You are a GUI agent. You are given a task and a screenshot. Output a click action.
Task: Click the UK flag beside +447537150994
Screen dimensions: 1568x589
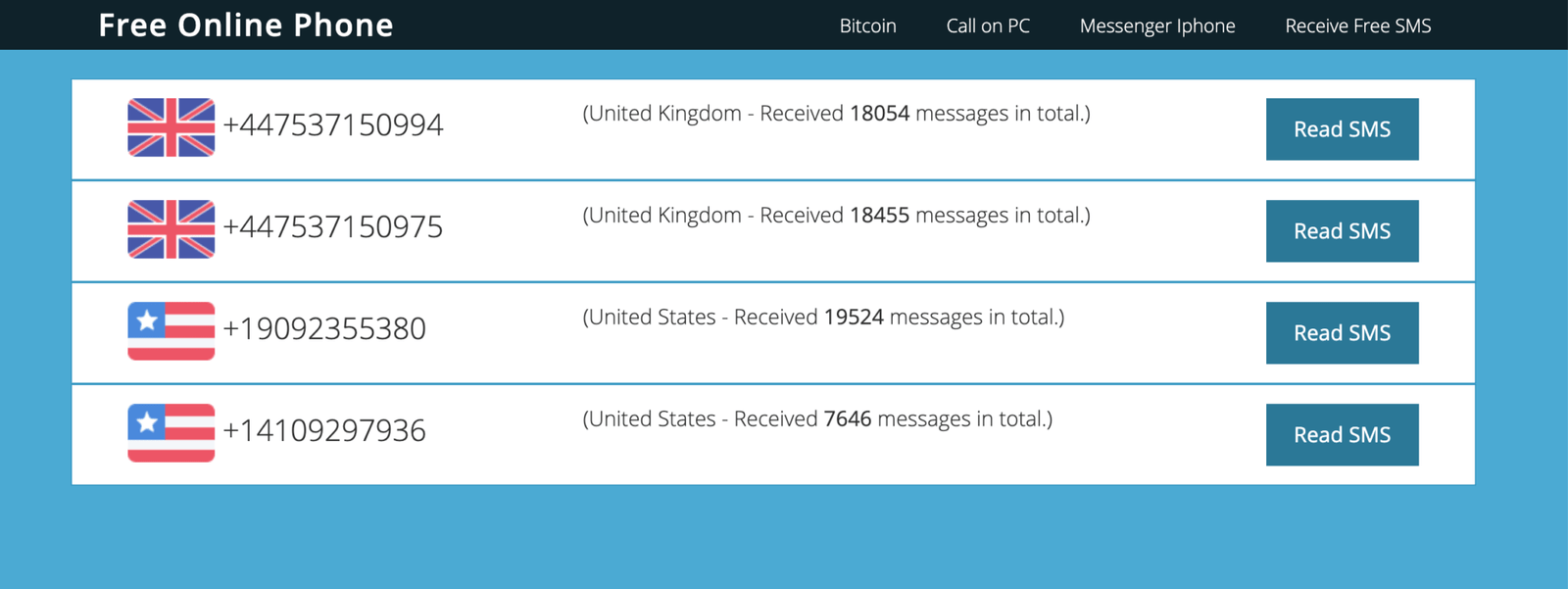point(171,127)
